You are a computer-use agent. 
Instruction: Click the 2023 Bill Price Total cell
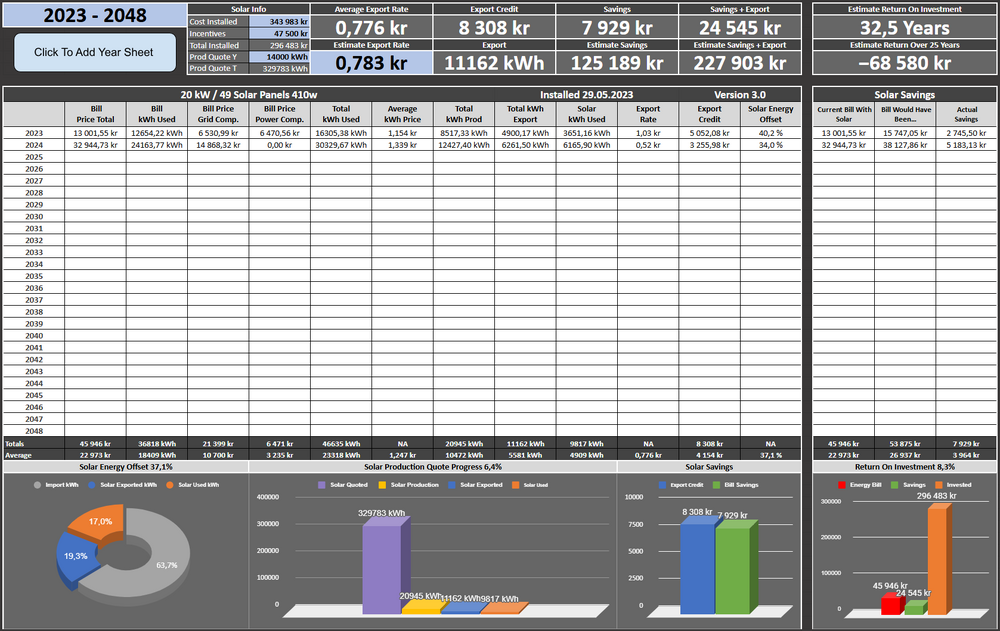pyautogui.click(x=94, y=133)
